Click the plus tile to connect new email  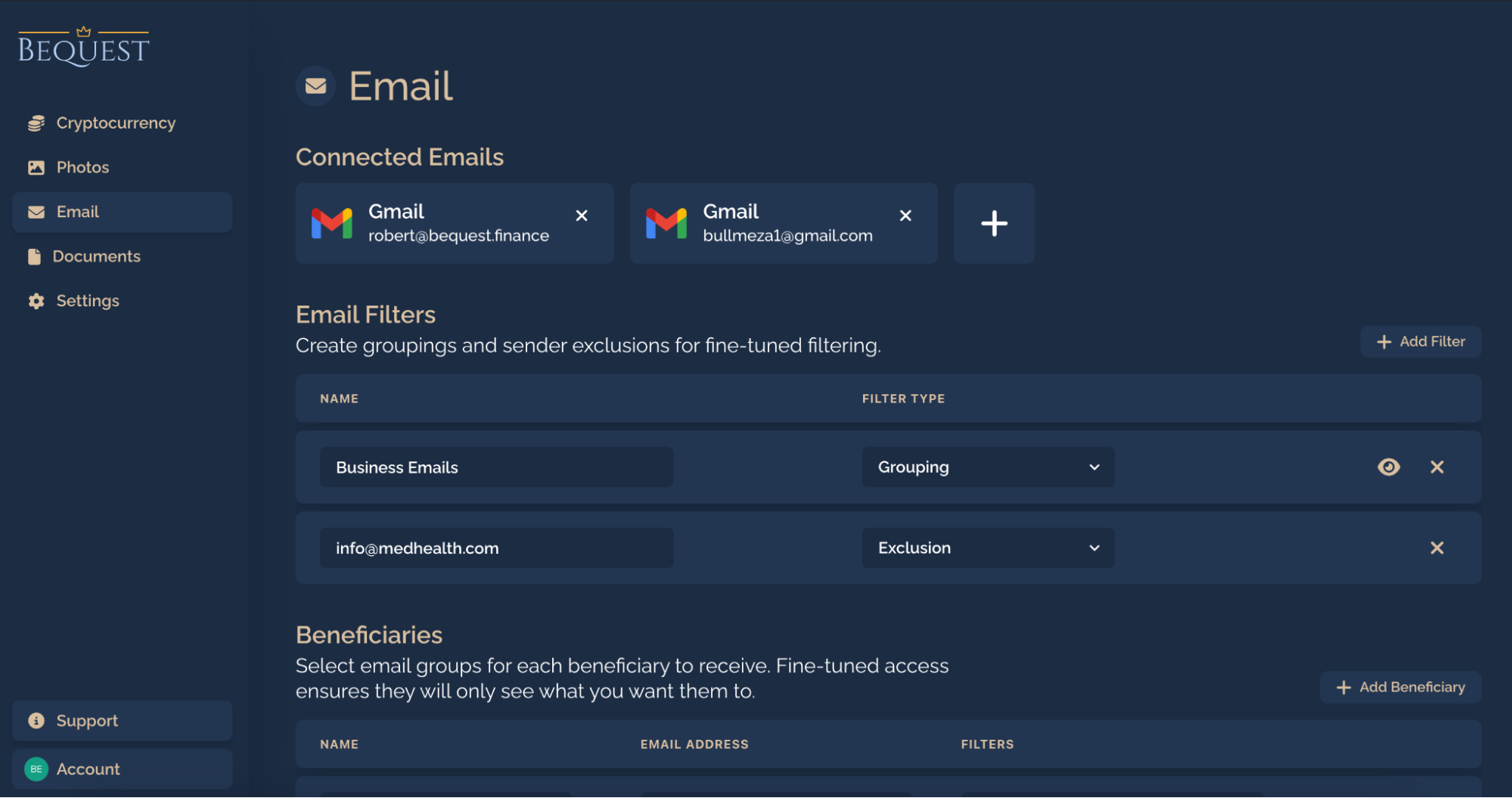(x=994, y=223)
